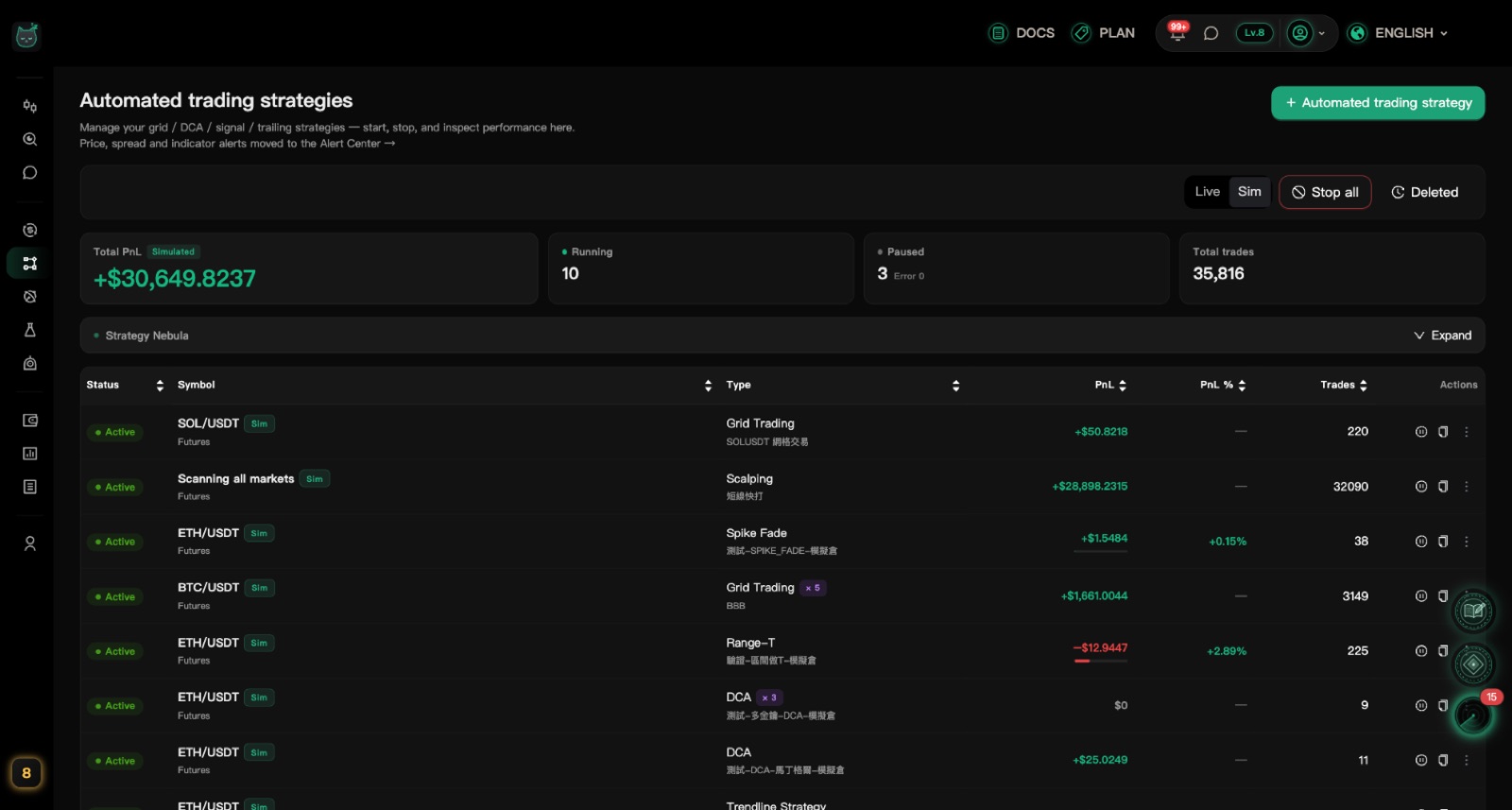Open the user profile avatar menu

click(x=1307, y=33)
